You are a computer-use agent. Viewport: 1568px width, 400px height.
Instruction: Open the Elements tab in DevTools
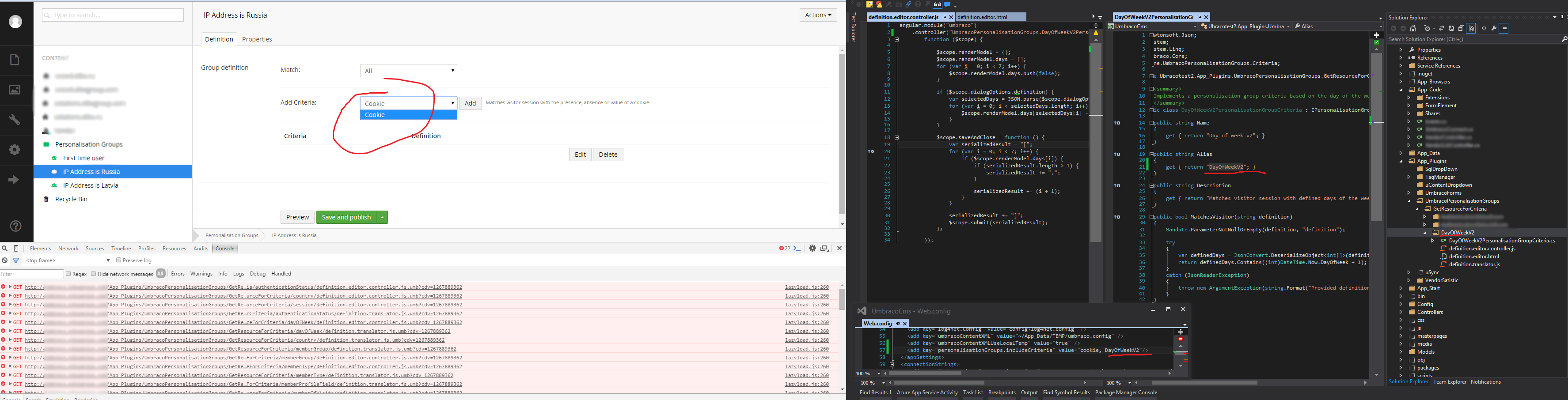[x=41, y=249]
